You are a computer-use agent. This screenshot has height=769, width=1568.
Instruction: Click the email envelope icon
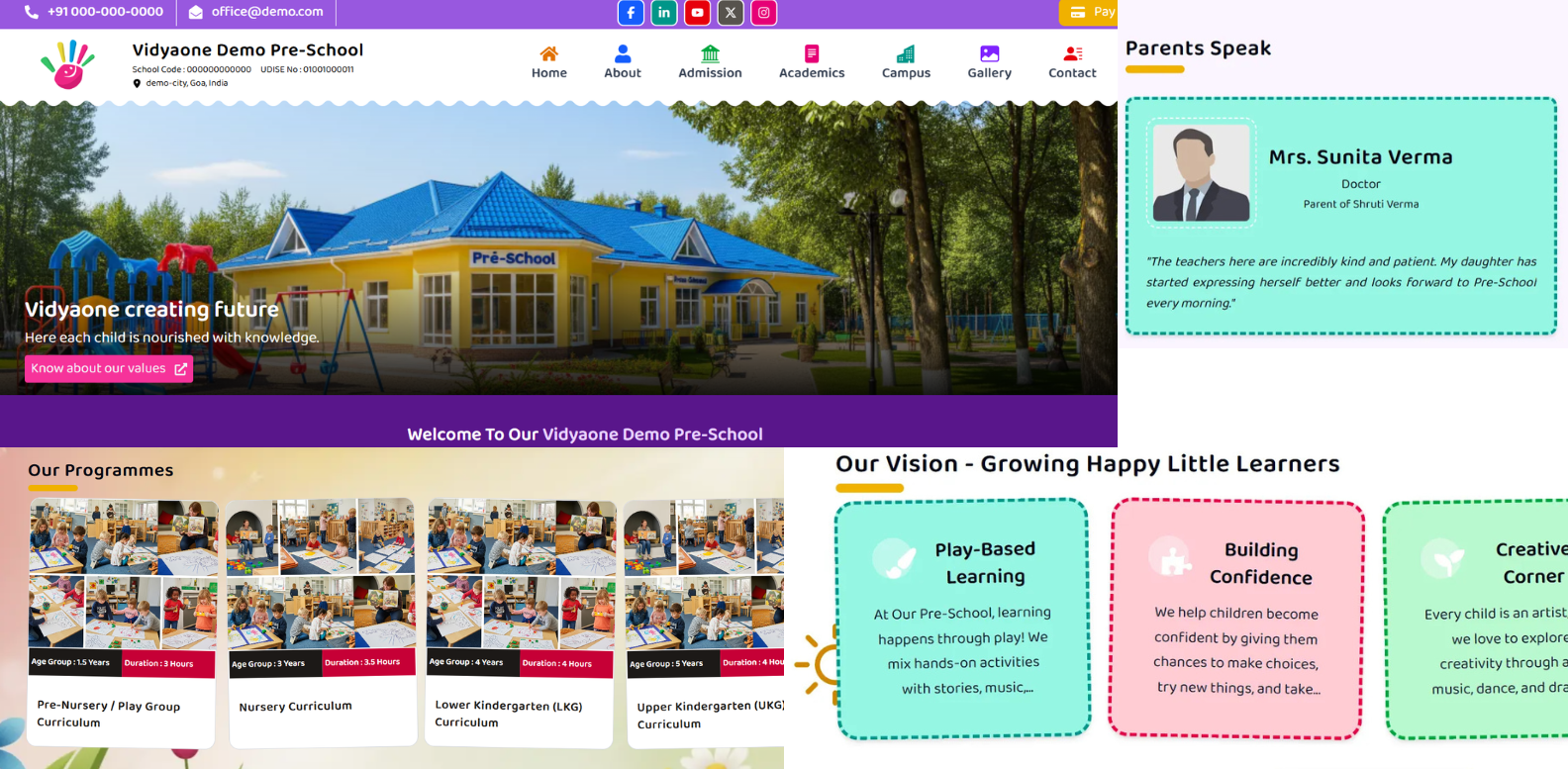196,12
